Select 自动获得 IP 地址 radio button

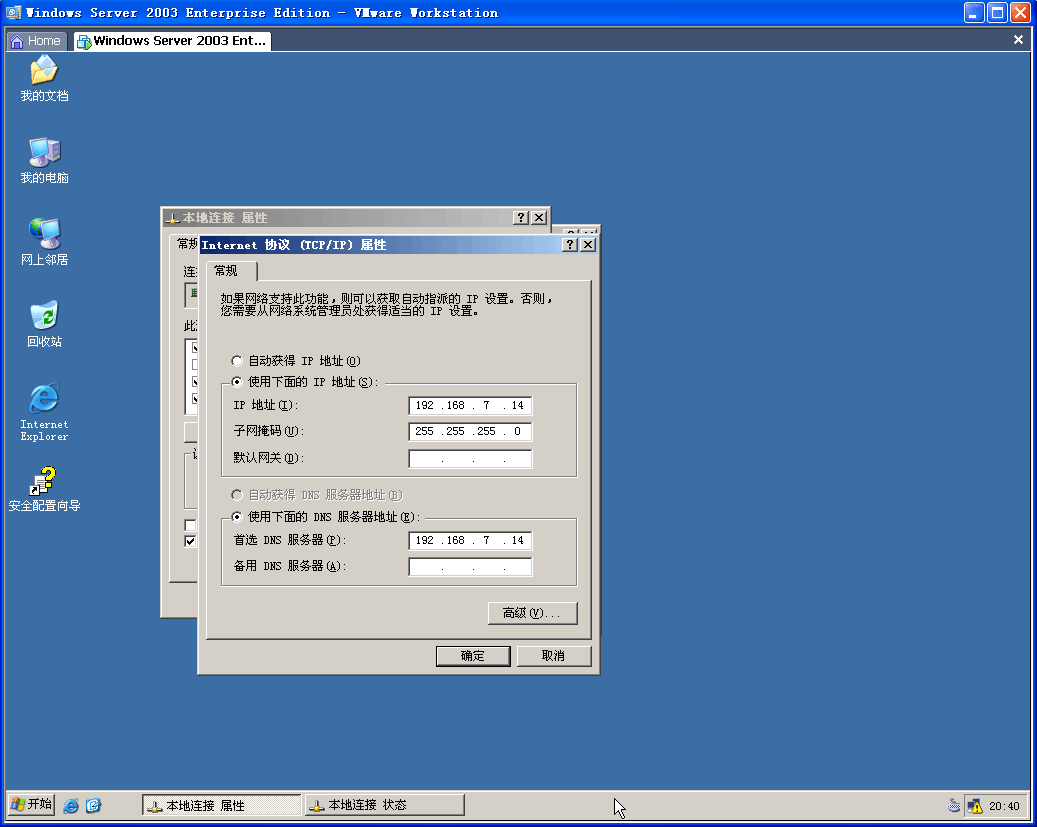coord(237,361)
